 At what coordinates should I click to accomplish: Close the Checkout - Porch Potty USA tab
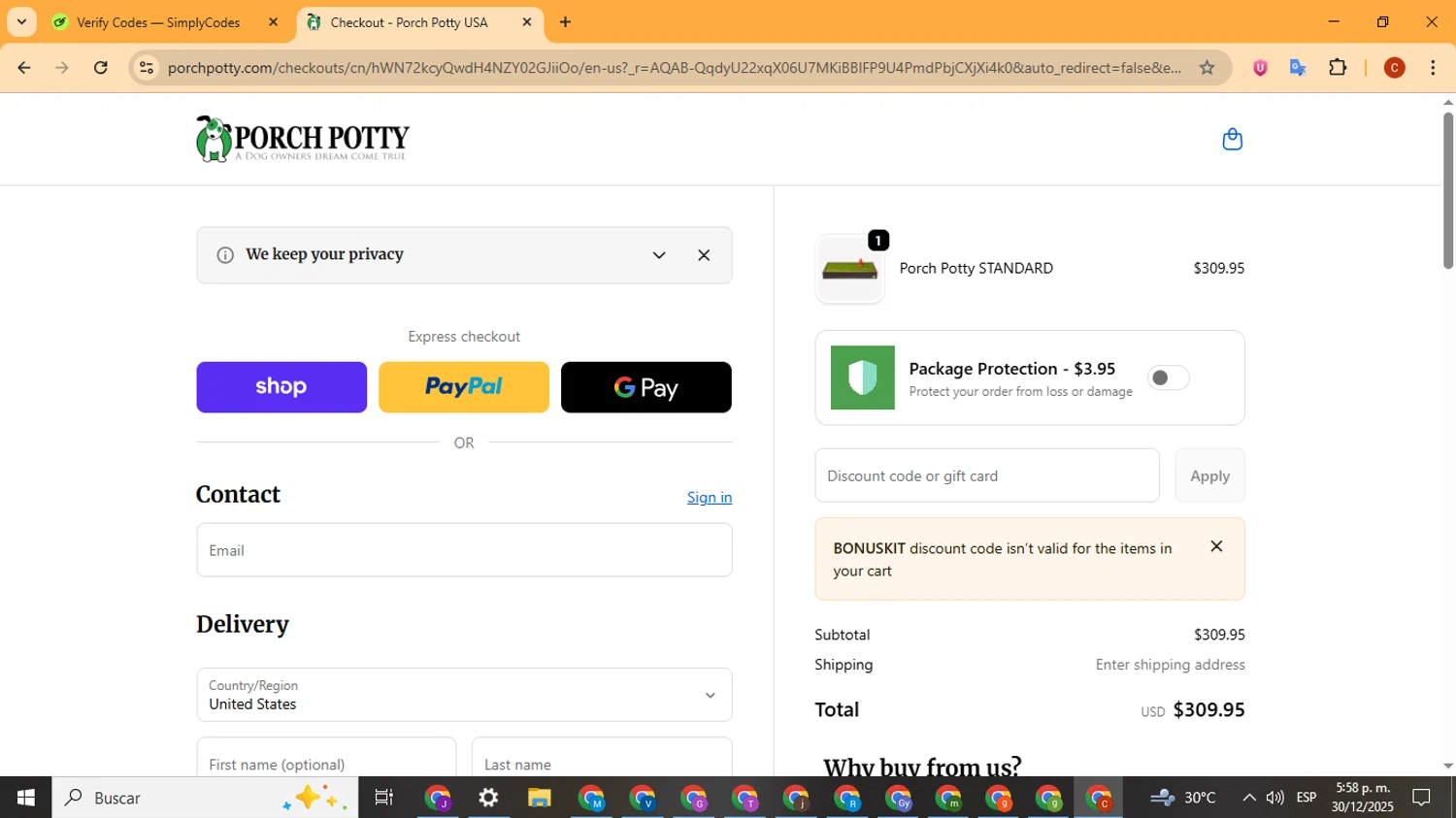pyautogui.click(x=527, y=22)
